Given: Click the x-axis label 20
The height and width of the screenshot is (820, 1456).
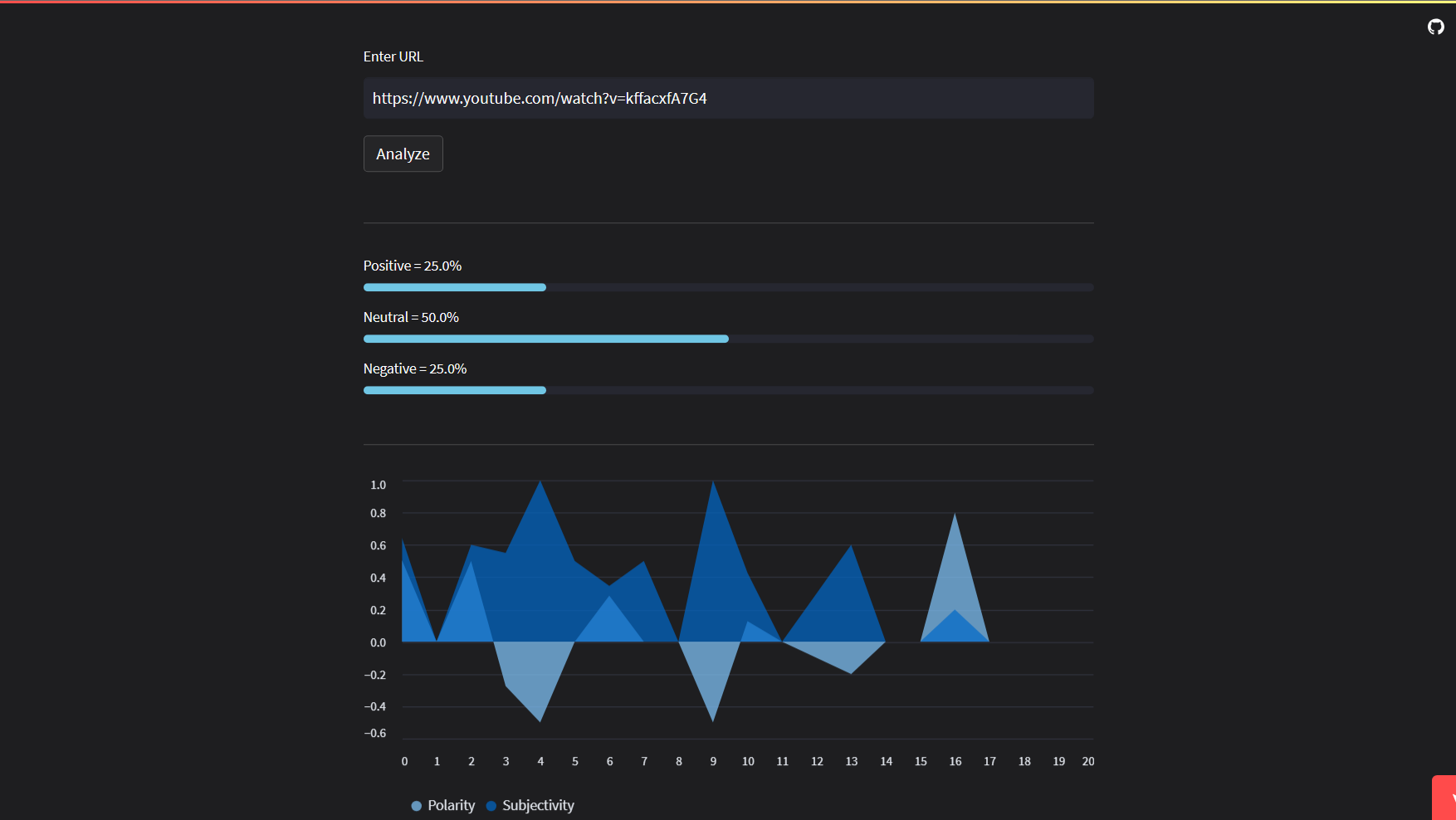Looking at the screenshot, I should click(1088, 761).
